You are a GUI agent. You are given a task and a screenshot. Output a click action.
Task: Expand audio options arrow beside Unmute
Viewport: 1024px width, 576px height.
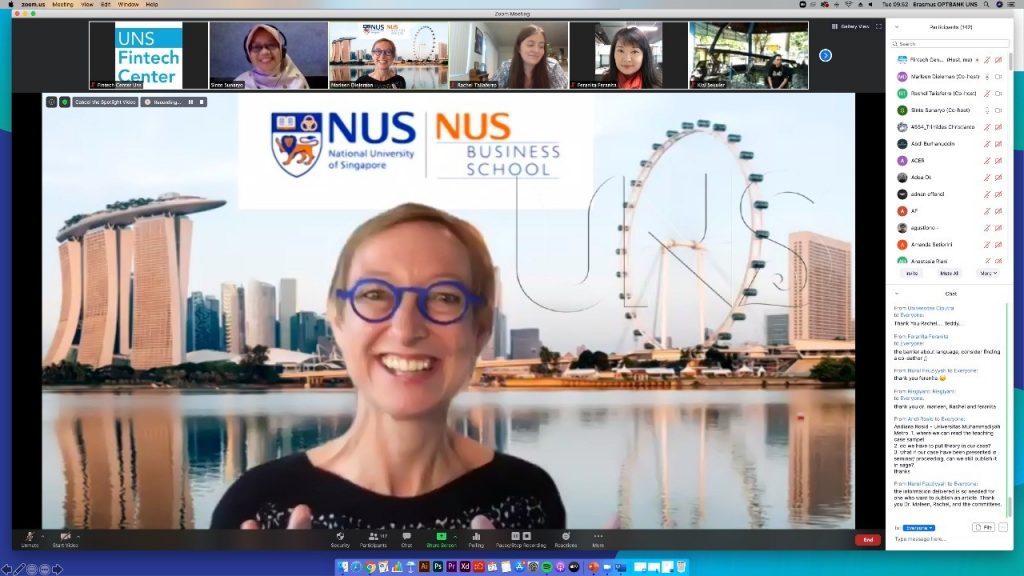click(43, 536)
